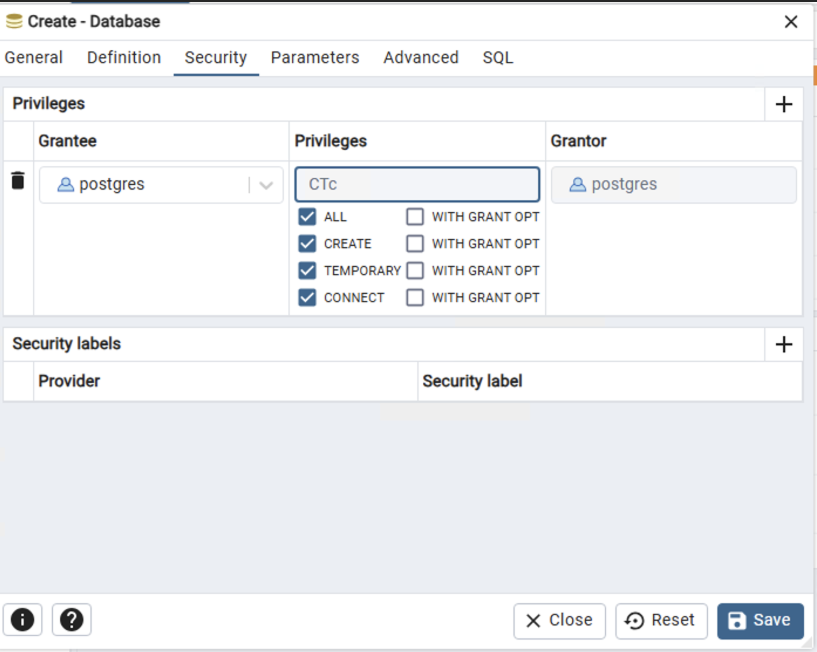817x652 pixels.
Task: Uncheck the ALL privilege checkbox
Action: [x=307, y=217]
